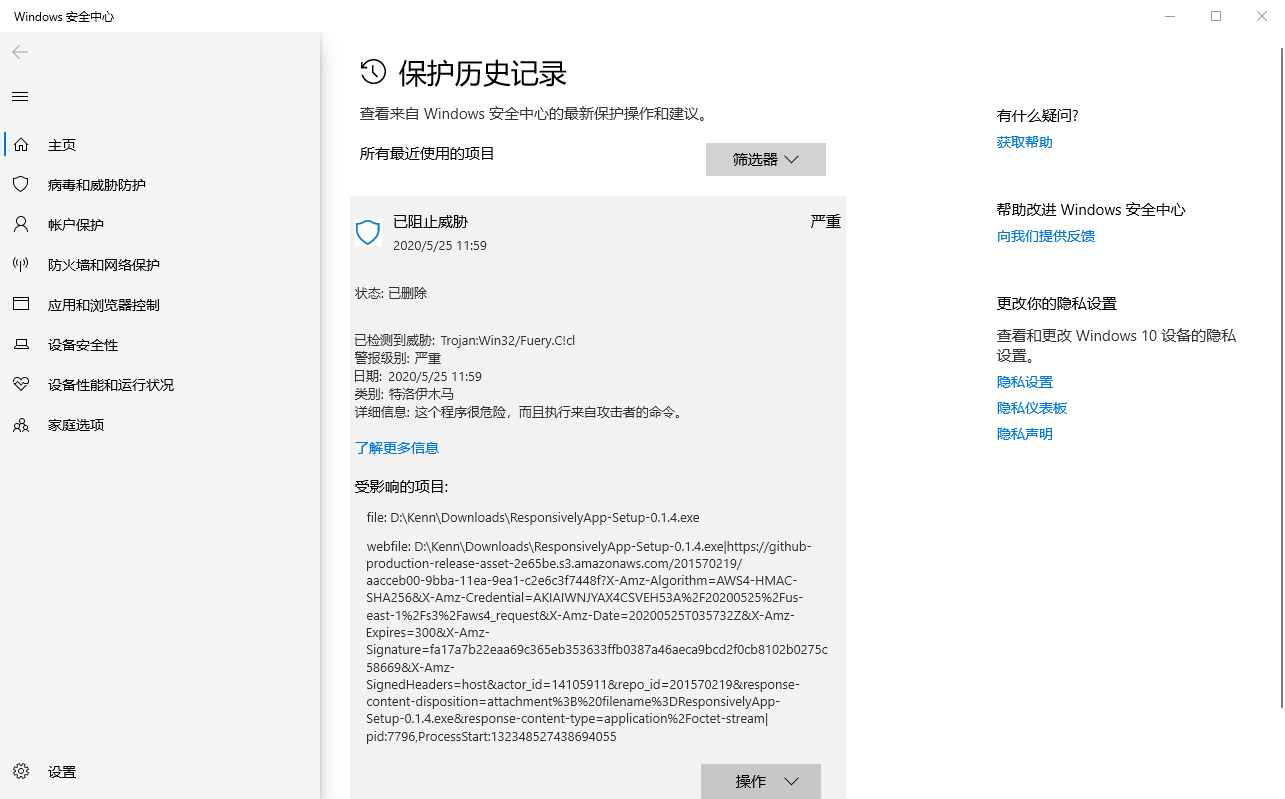
Task: Click the pid:7796 ProcessStart line
Action: point(491,736)
